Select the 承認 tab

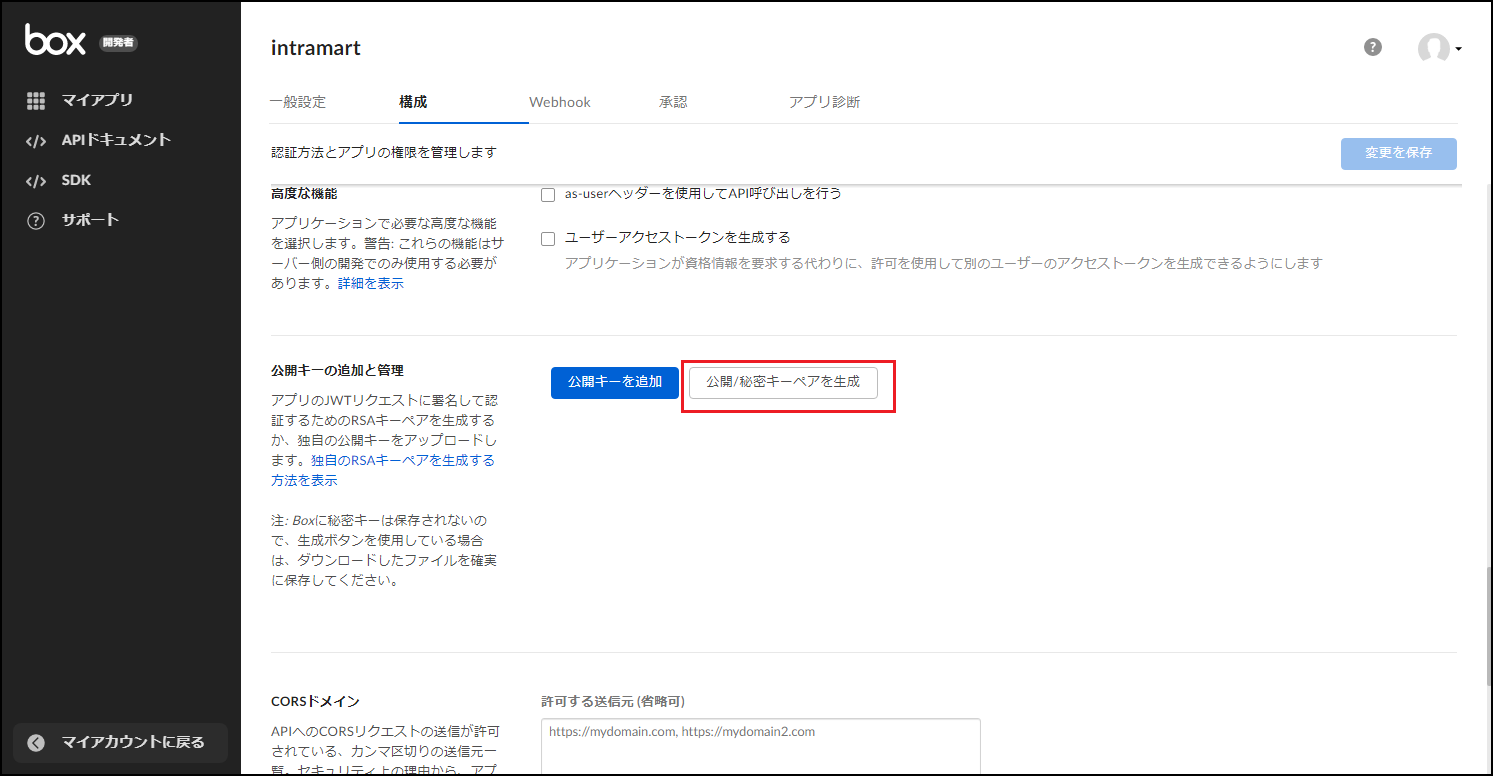click(673, 102)
